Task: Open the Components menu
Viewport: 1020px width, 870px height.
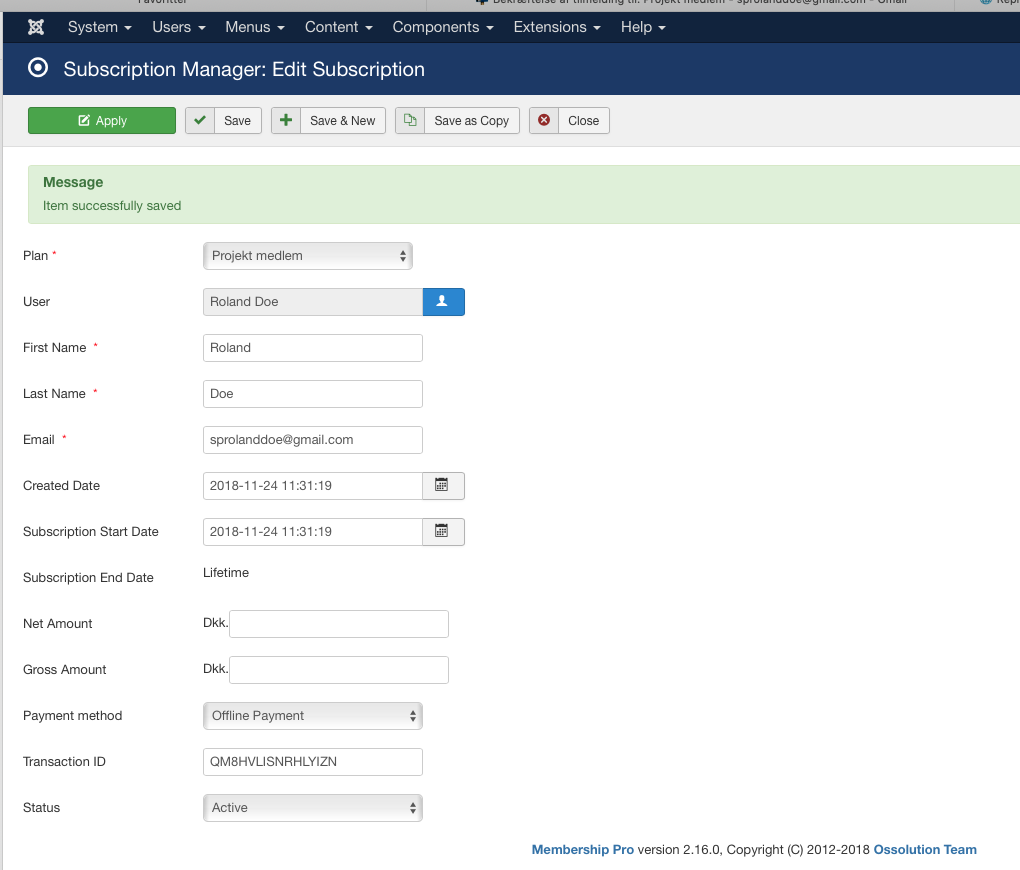Action: pos(442,27)
